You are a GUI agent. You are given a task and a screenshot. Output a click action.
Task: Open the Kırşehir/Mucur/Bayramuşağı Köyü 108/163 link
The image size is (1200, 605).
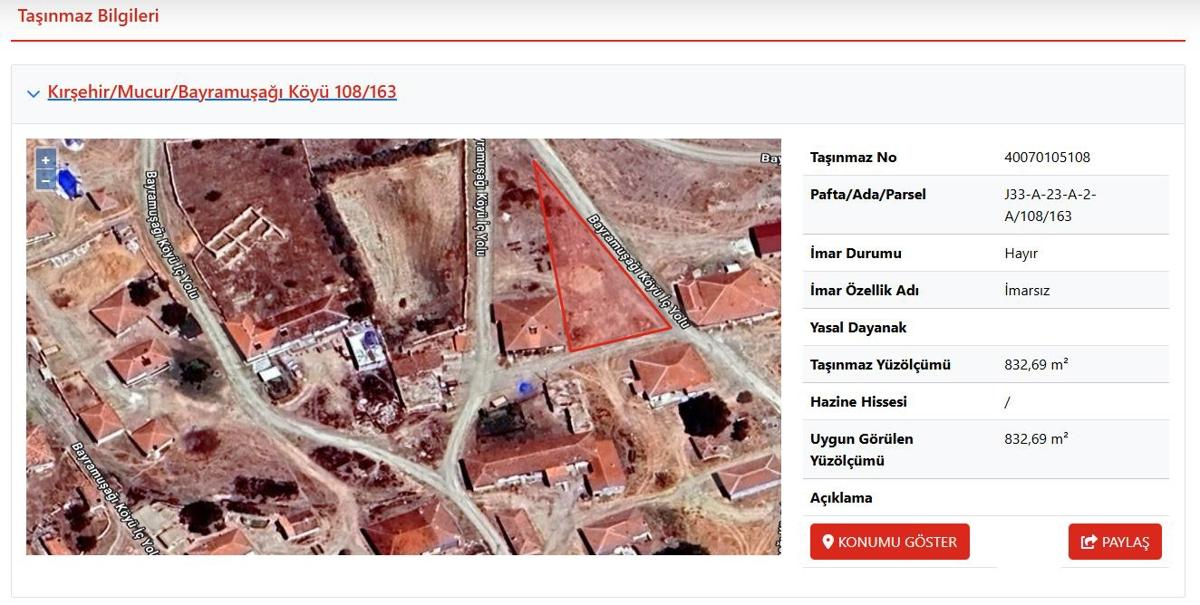click(222, 92)
